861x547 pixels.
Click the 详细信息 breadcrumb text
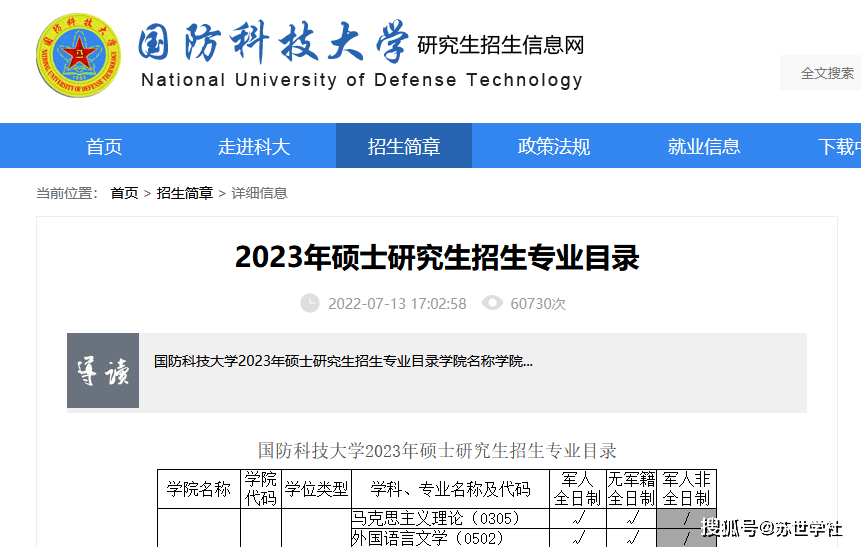coord(259,193)
